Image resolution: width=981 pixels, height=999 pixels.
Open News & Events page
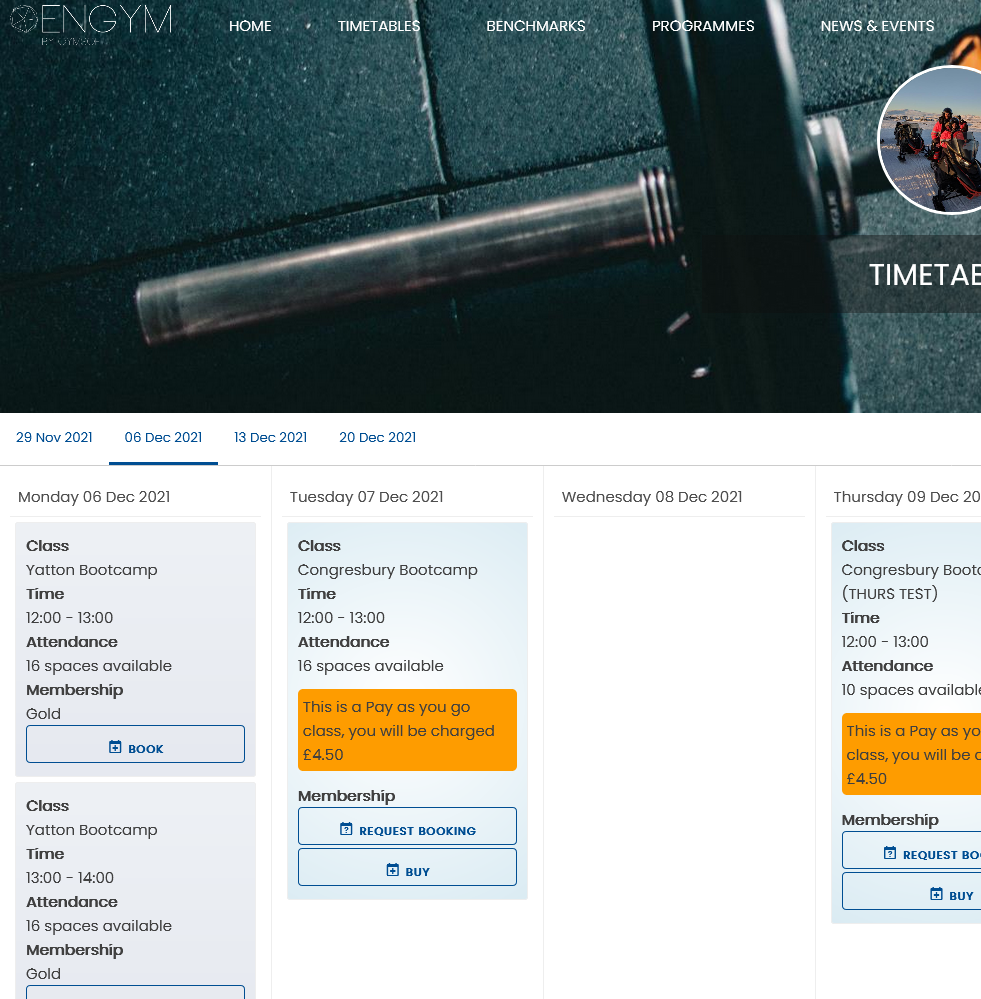[877, 26]
